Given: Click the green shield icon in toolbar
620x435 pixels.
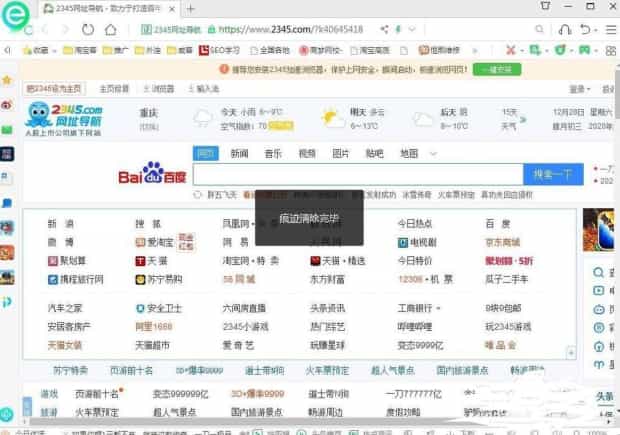Looking at the screenshot, I should pyautogui.click(x=560, y=50).
